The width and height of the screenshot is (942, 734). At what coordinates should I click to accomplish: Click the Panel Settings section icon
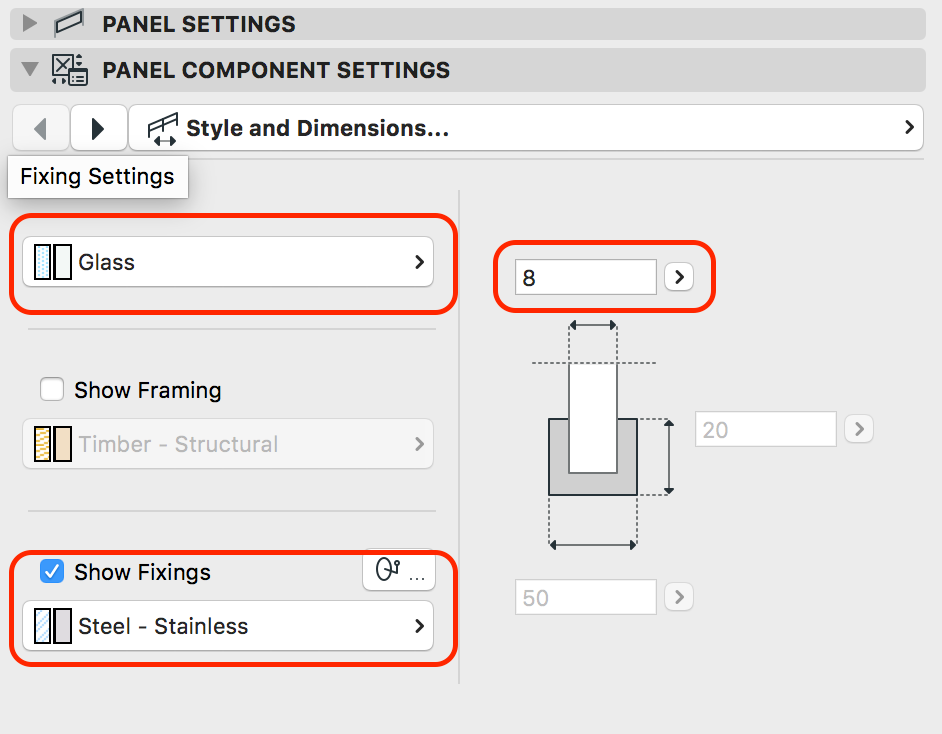click(70, 23)
